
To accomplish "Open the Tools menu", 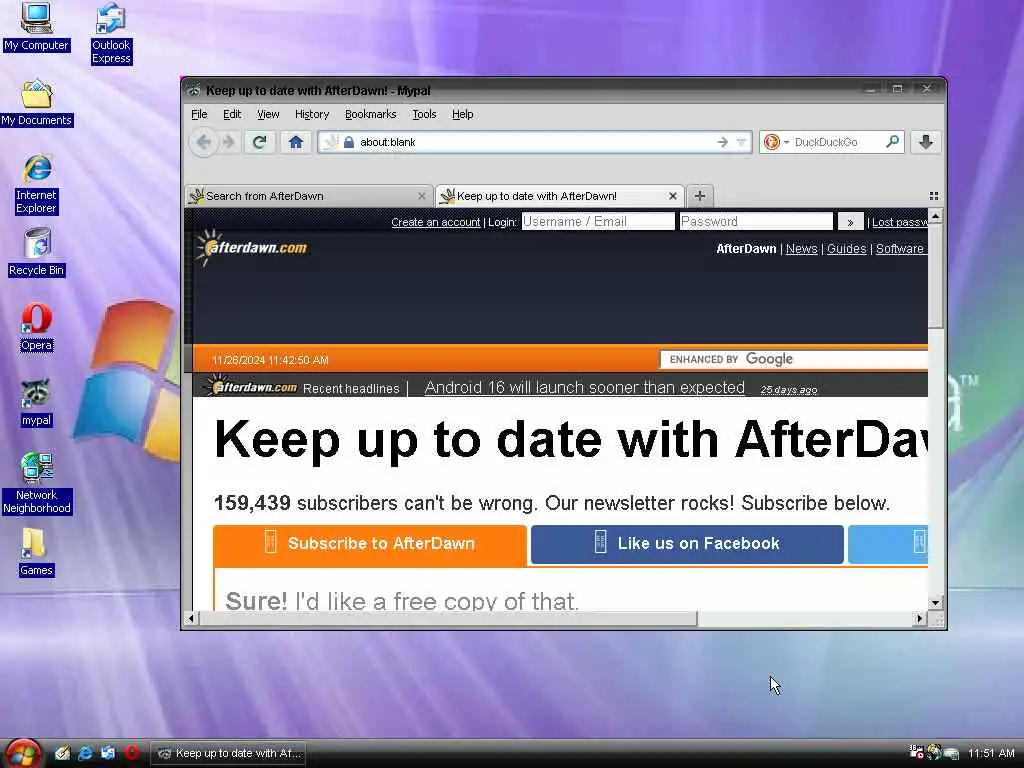I will click(x=424, y=114).
